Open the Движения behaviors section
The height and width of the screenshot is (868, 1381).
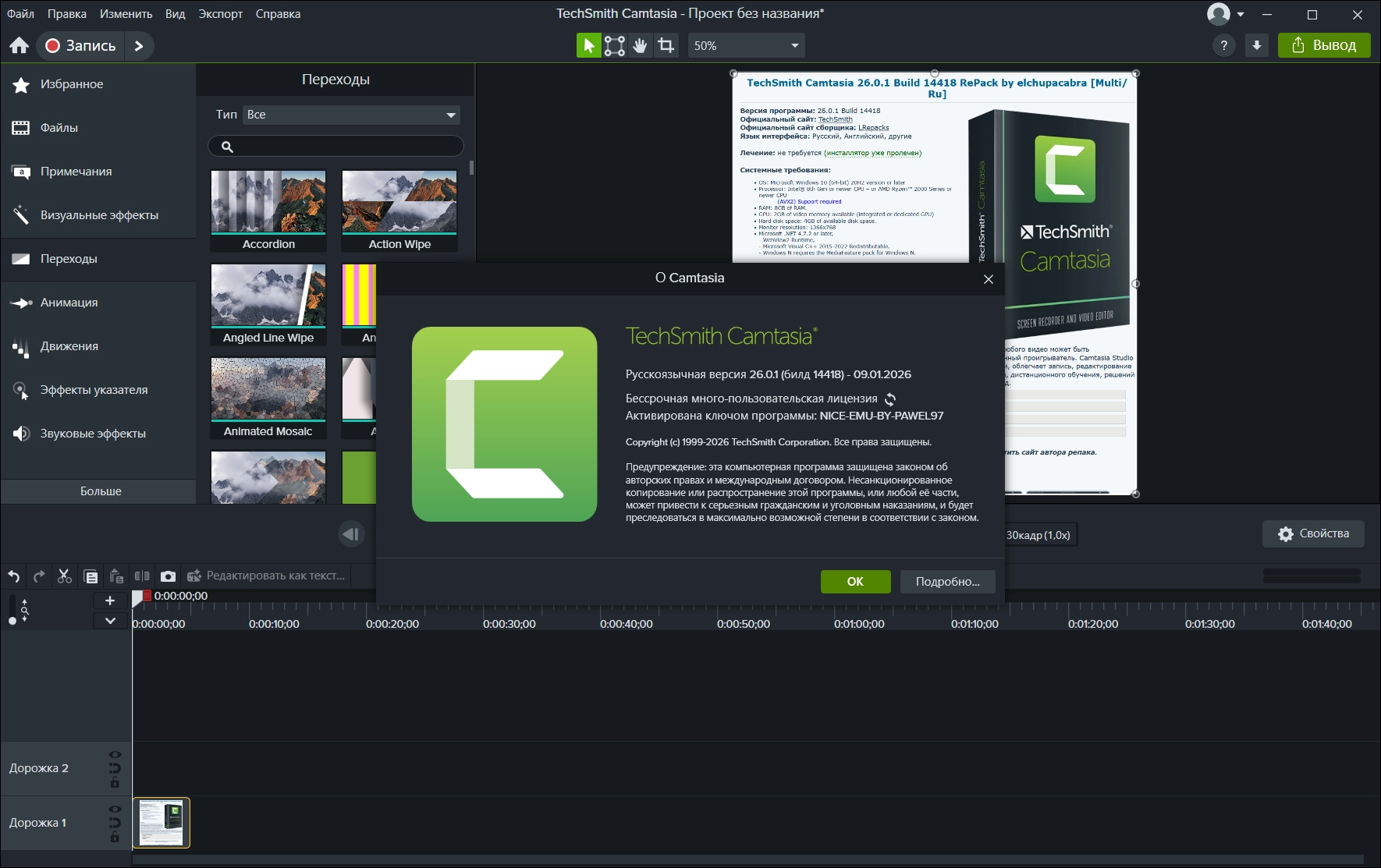tap(98, 346)
